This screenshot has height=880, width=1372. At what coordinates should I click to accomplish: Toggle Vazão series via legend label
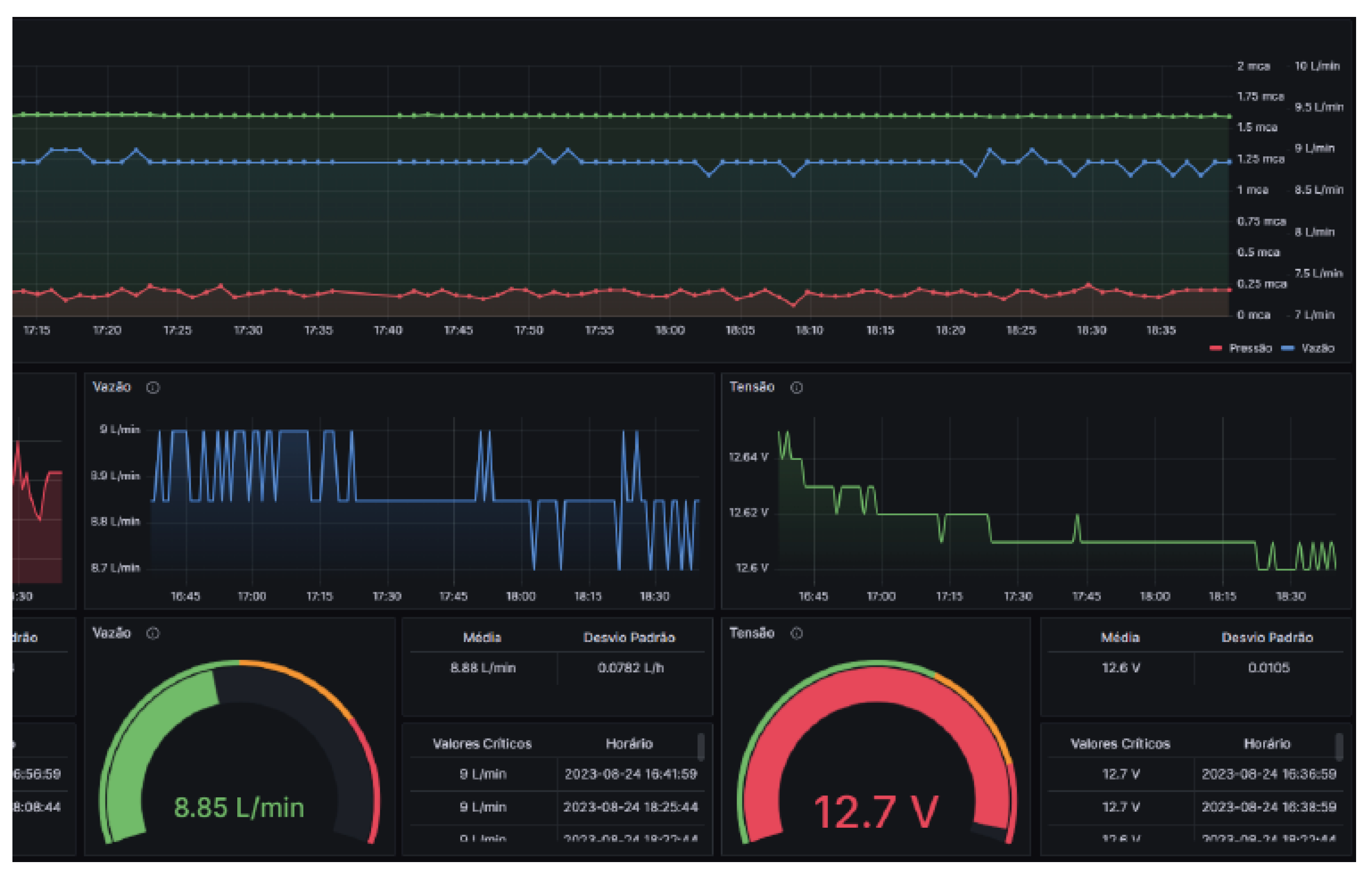coord(1317,348)
